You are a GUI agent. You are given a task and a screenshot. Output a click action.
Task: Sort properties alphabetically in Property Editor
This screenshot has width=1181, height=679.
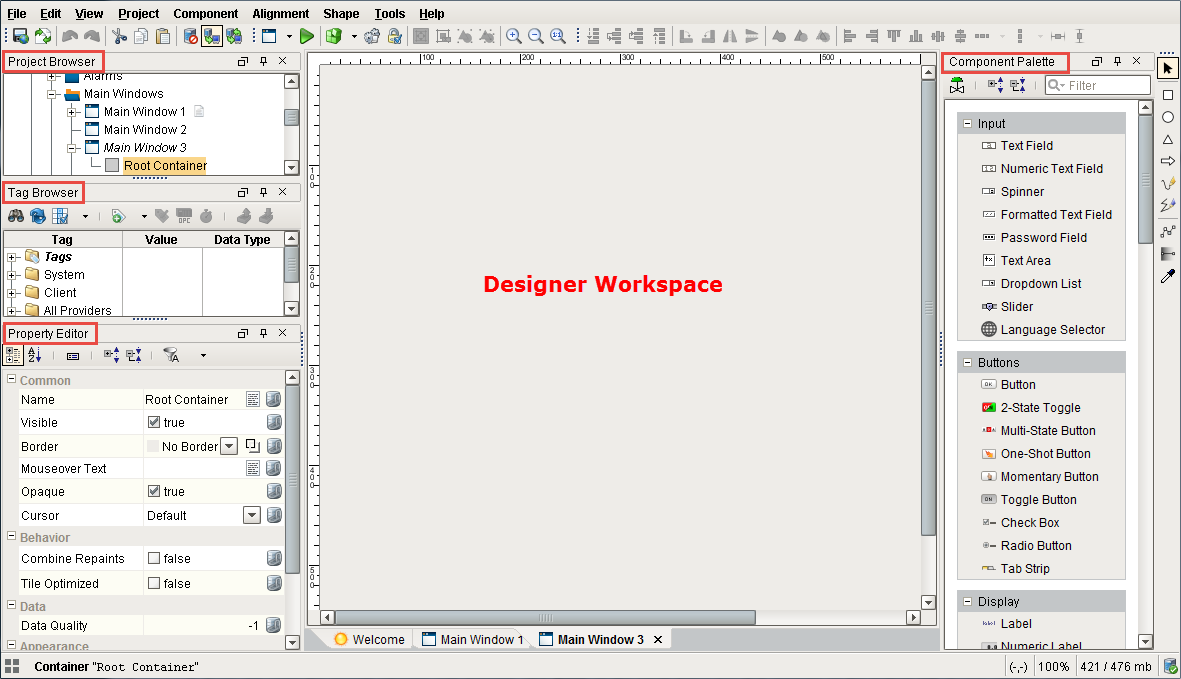pos(35,355)
